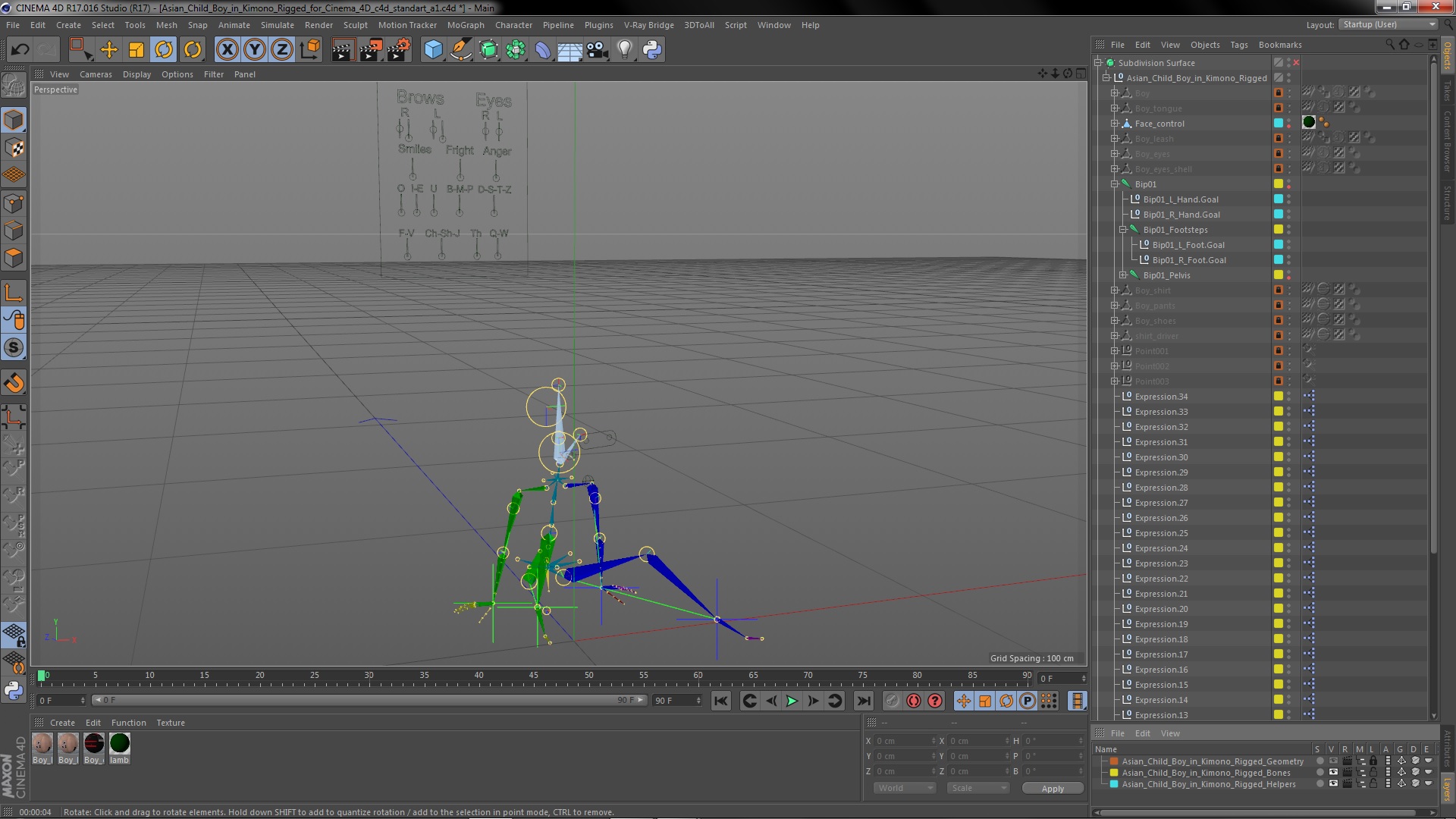Add a Light object
The image size is (1456, 819).
625,50
